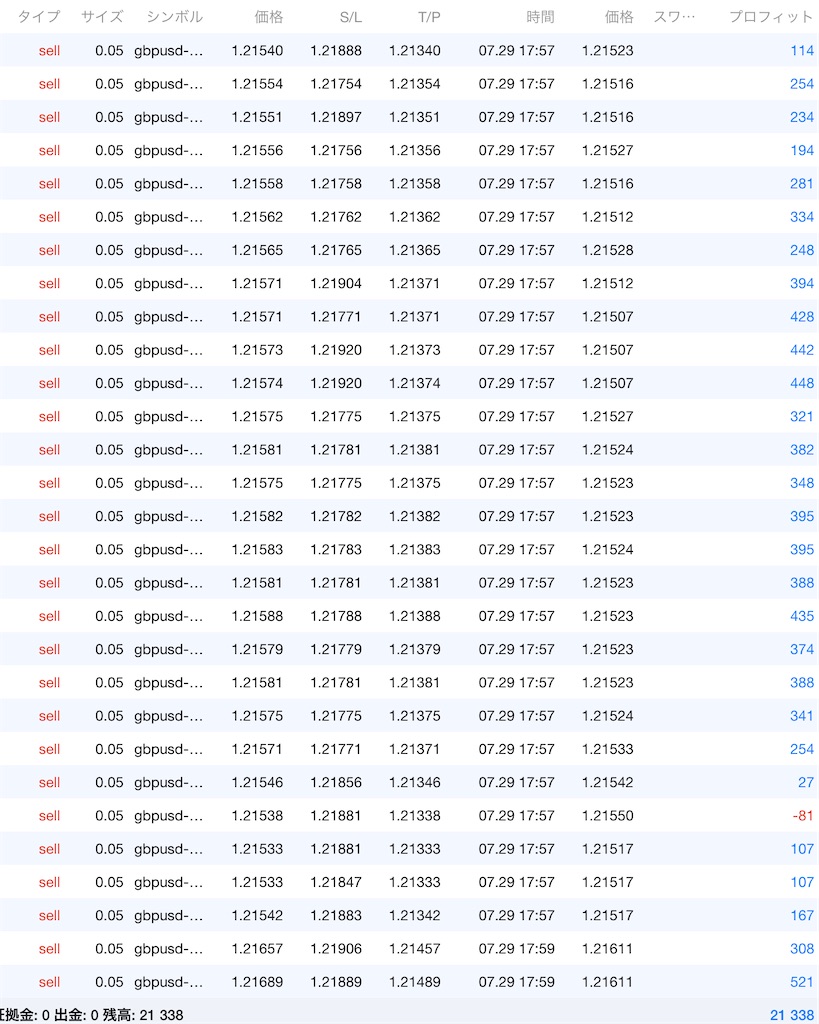Select the profit value 341
819x1024 pixels.
pyautogui.click(x=802, y=716)
